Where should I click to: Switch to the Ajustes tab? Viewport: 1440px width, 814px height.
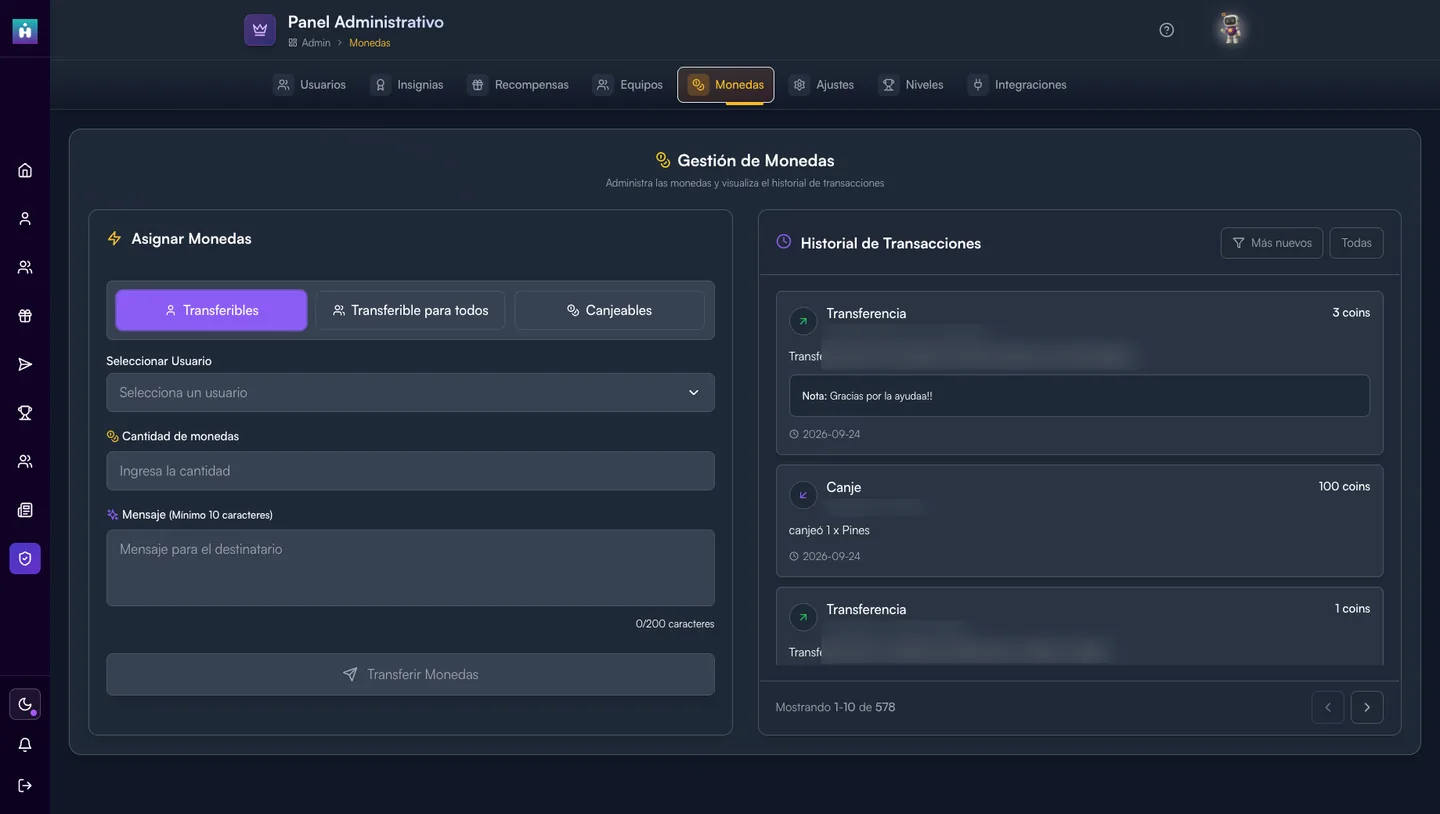(823, 85)
